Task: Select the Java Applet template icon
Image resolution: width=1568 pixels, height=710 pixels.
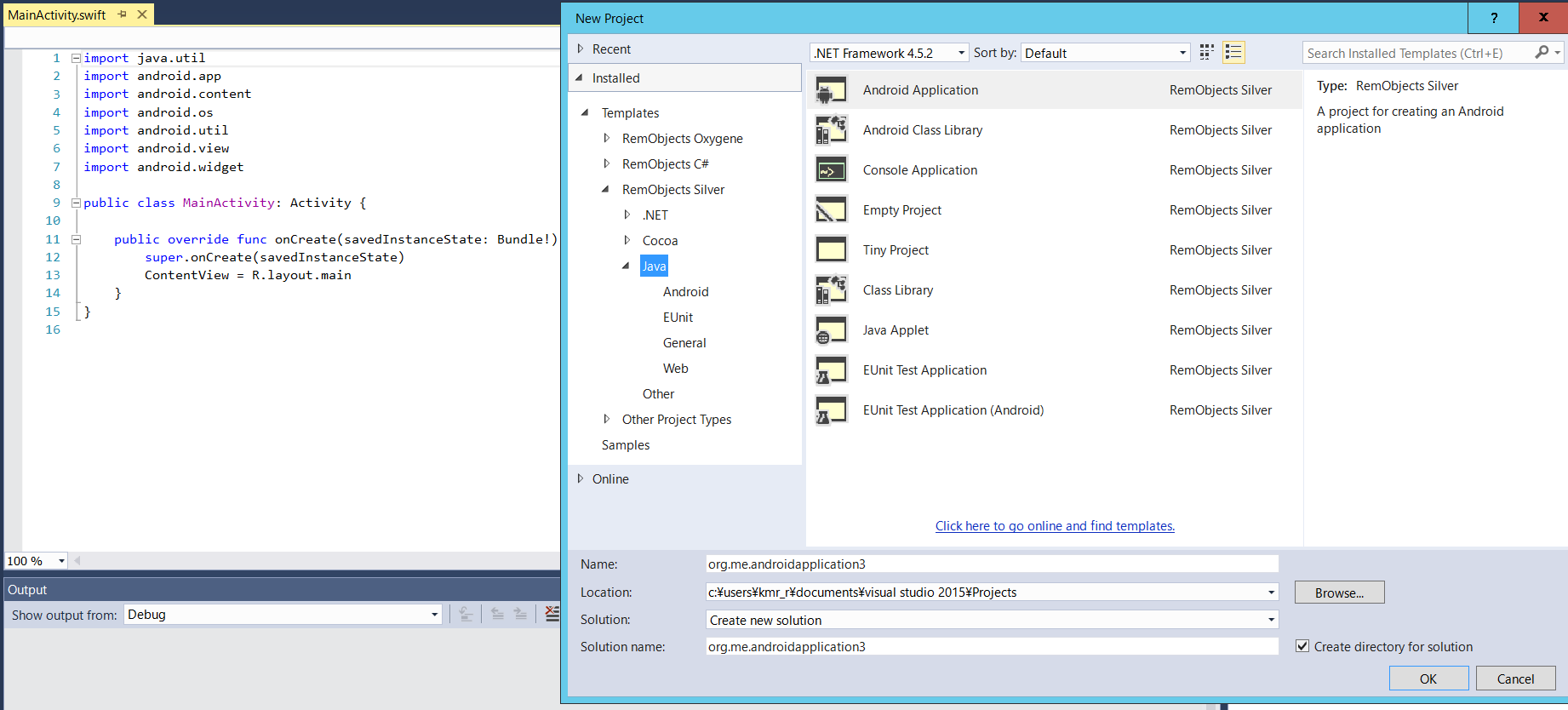Action: coord(831,330)
